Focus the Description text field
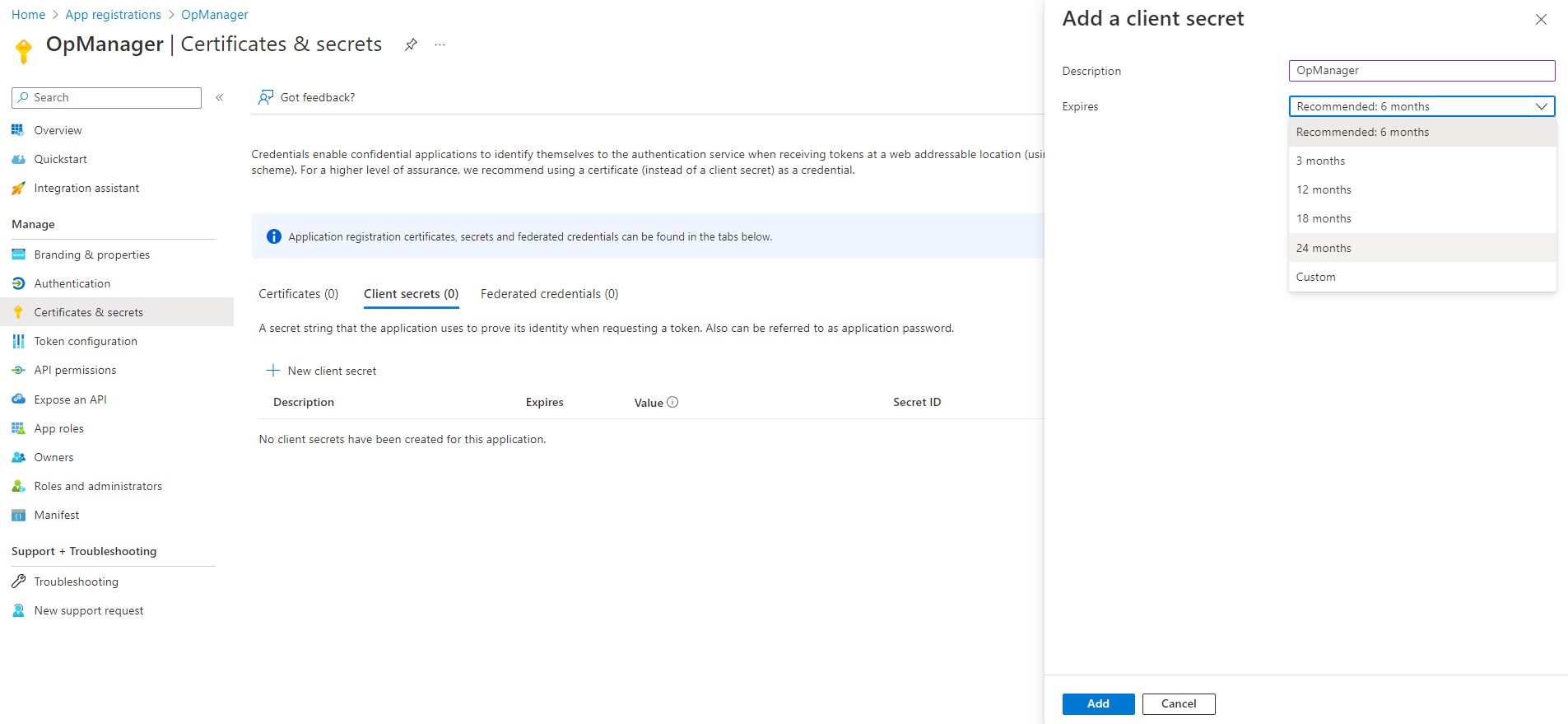Viewport: 1568px width, 724px height. (x=1421, y=71)
